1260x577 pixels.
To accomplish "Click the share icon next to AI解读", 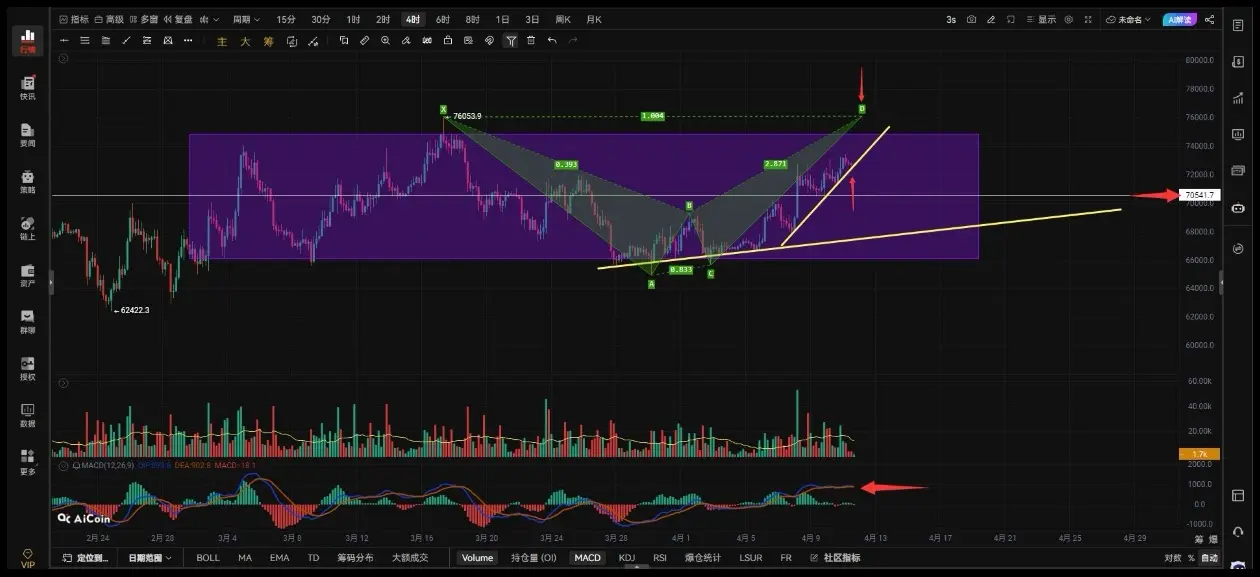I will [1210, 19].
